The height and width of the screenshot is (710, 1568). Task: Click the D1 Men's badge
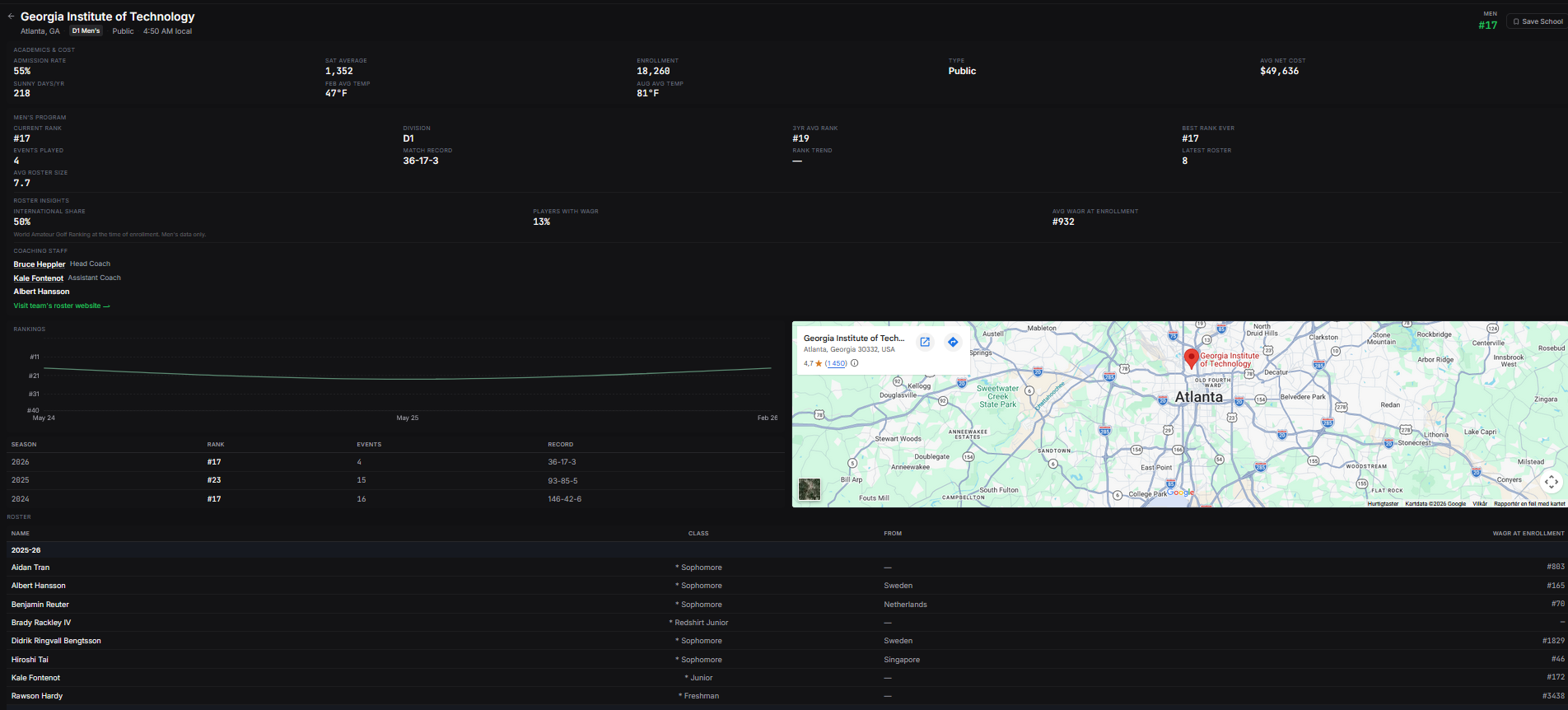(86, 31)
